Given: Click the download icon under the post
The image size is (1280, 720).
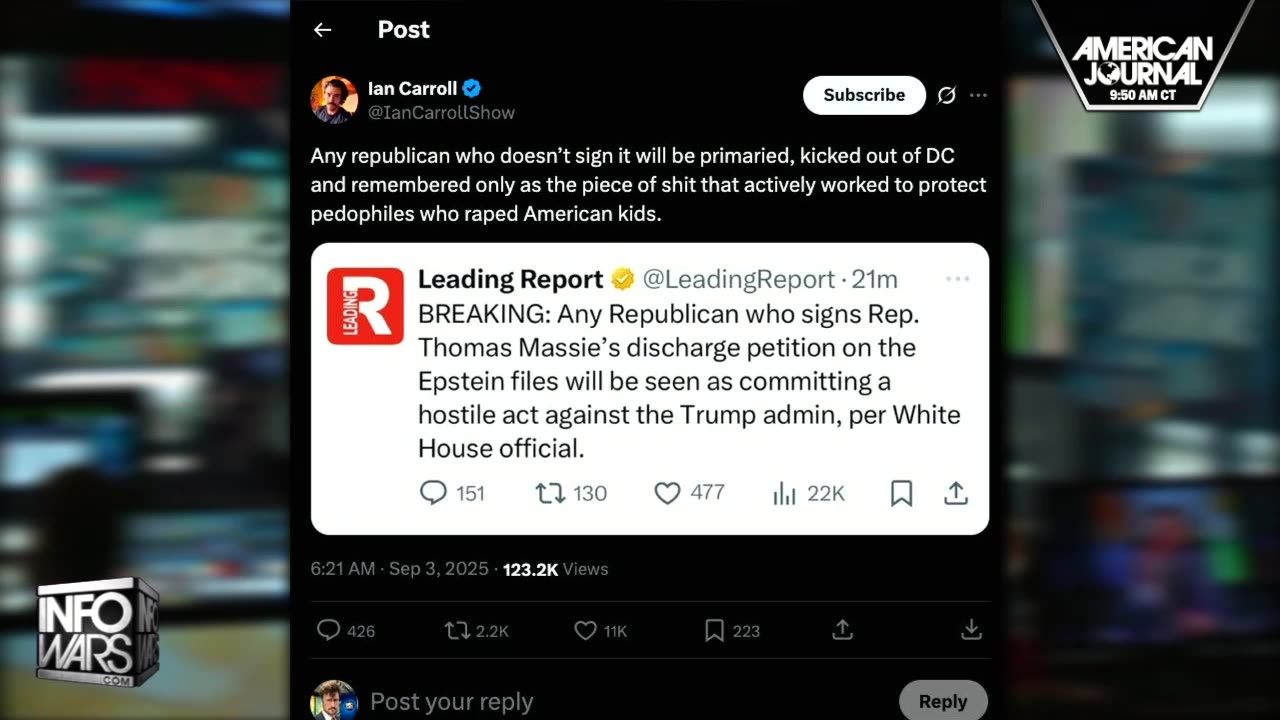Looking at the screenshot, I should (x=971, y=630).
